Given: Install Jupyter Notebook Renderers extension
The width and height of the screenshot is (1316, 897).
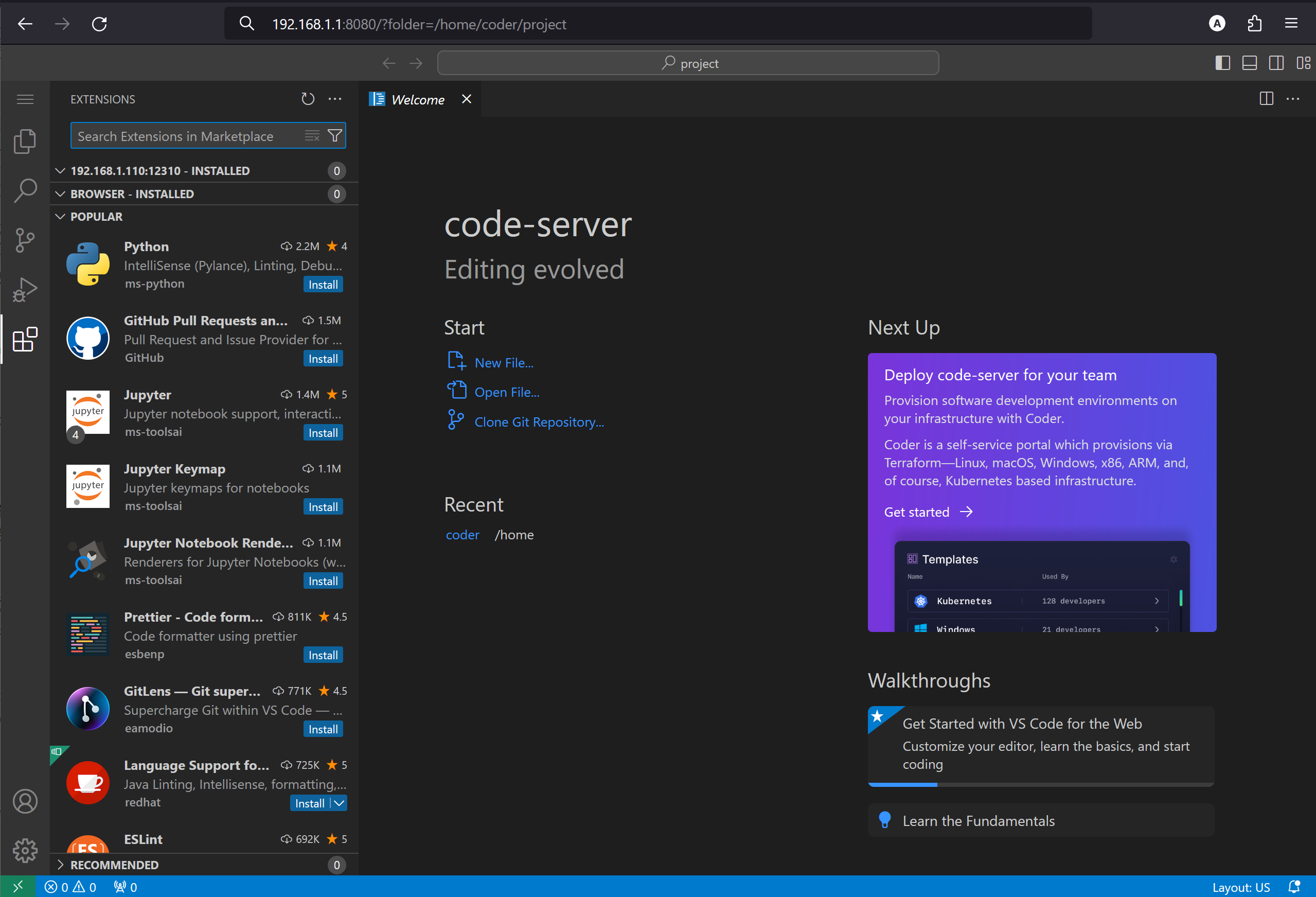Looking at the screenshot, I should (323, 581).
